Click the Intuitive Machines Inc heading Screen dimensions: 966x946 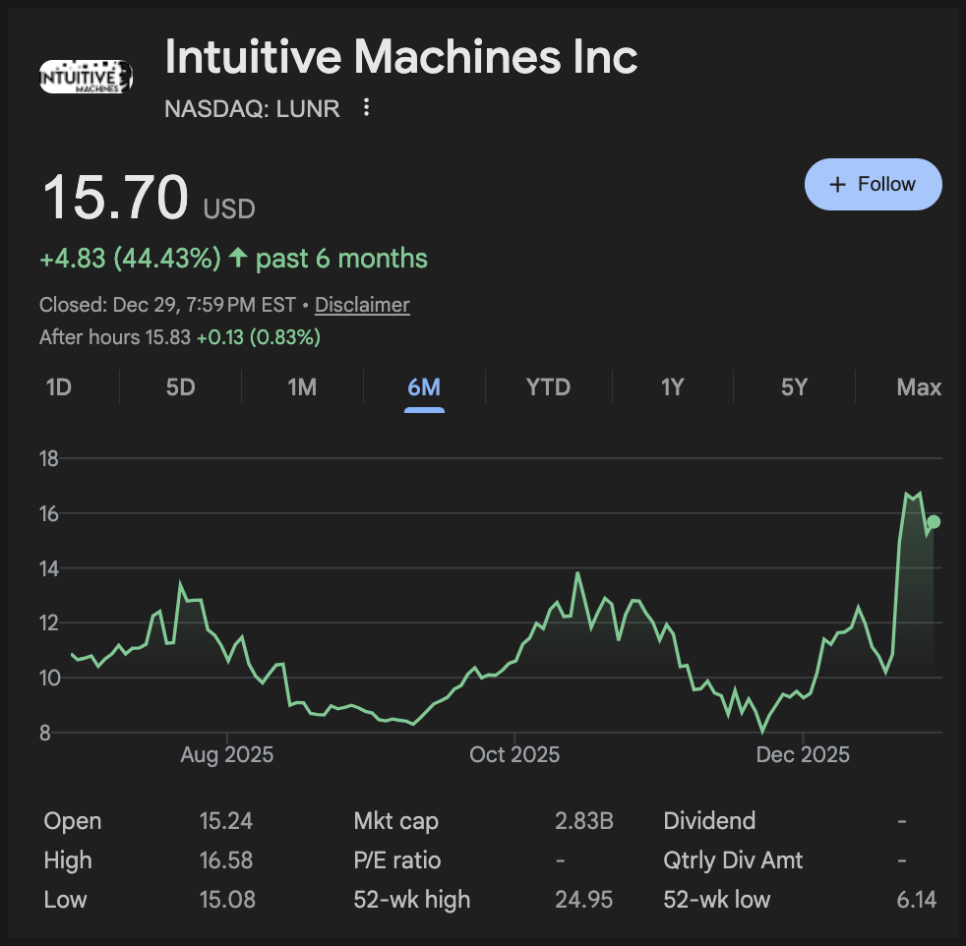(401, 57)
